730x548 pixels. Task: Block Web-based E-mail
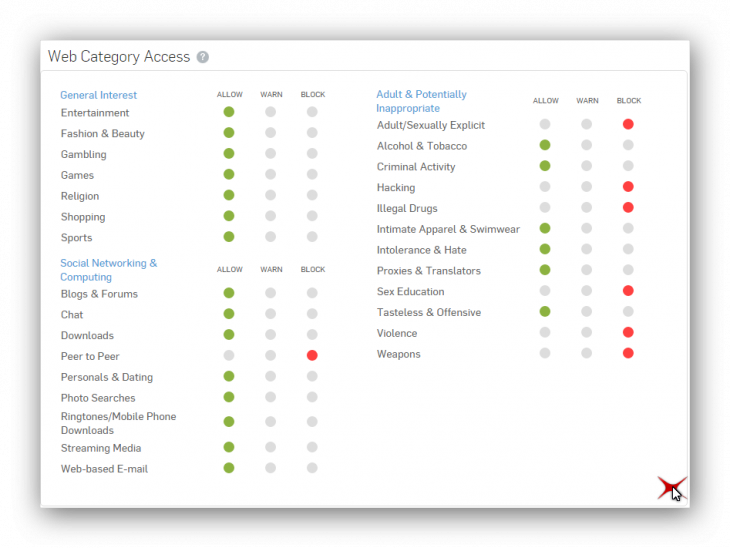coord(312,468)
